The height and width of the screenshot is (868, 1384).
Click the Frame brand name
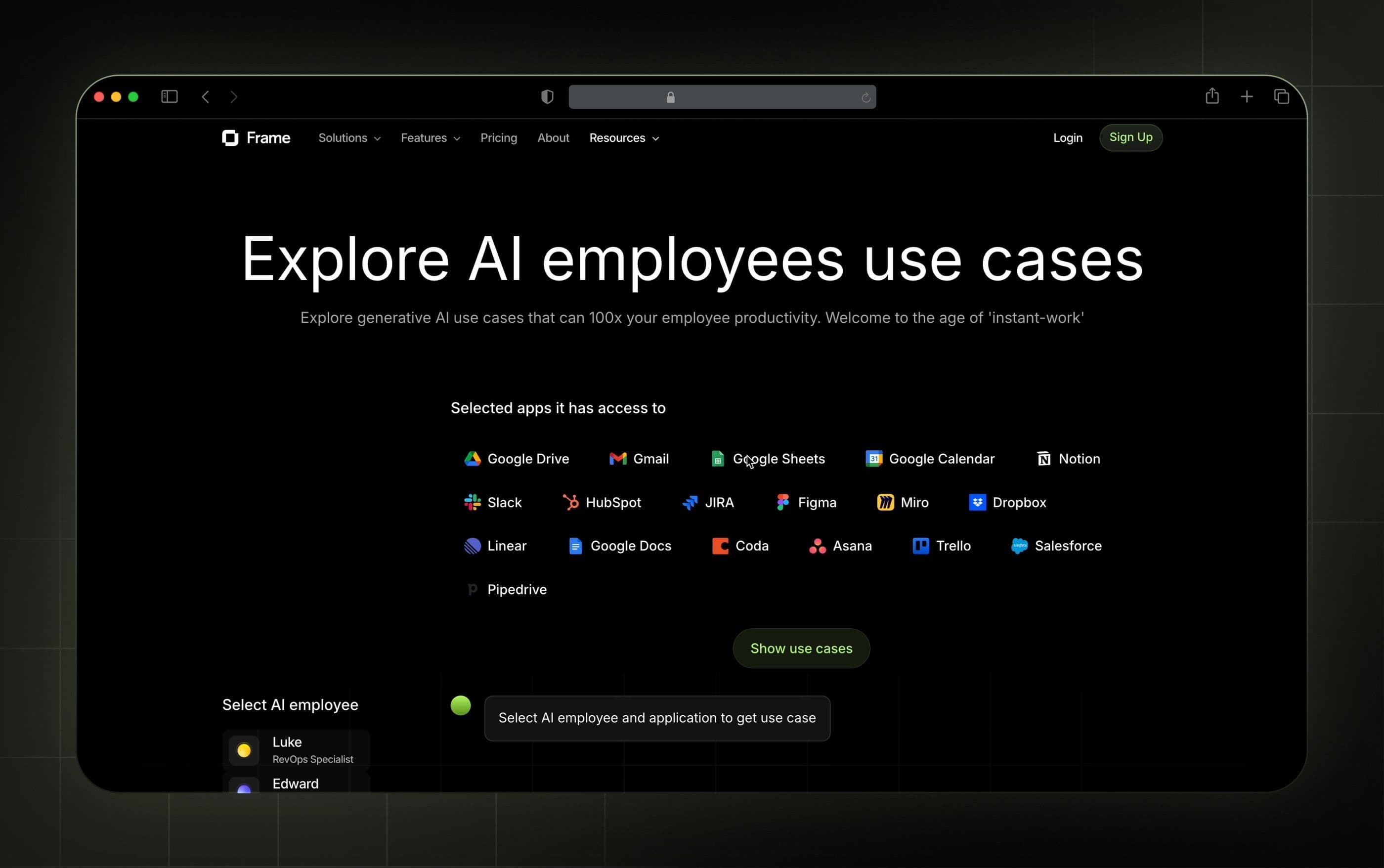click(x=268, y=138)
